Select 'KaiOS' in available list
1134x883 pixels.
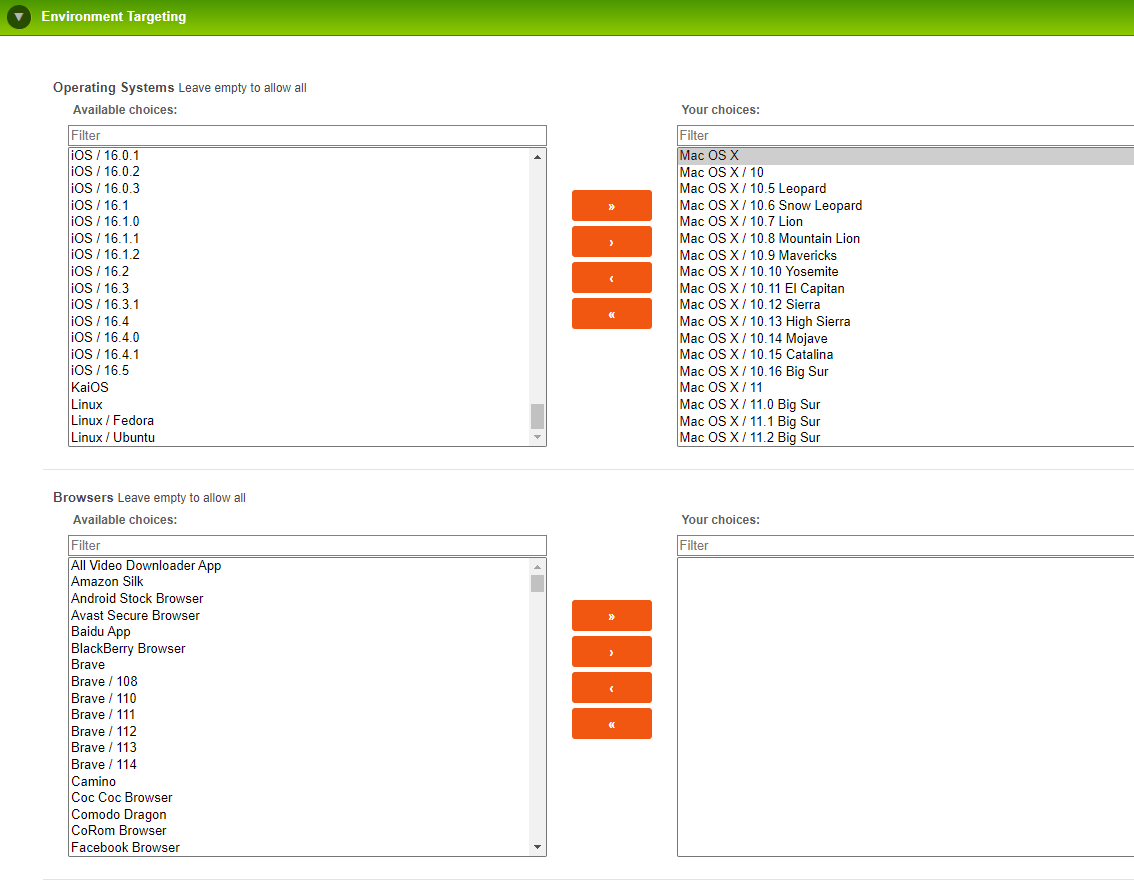299,388
